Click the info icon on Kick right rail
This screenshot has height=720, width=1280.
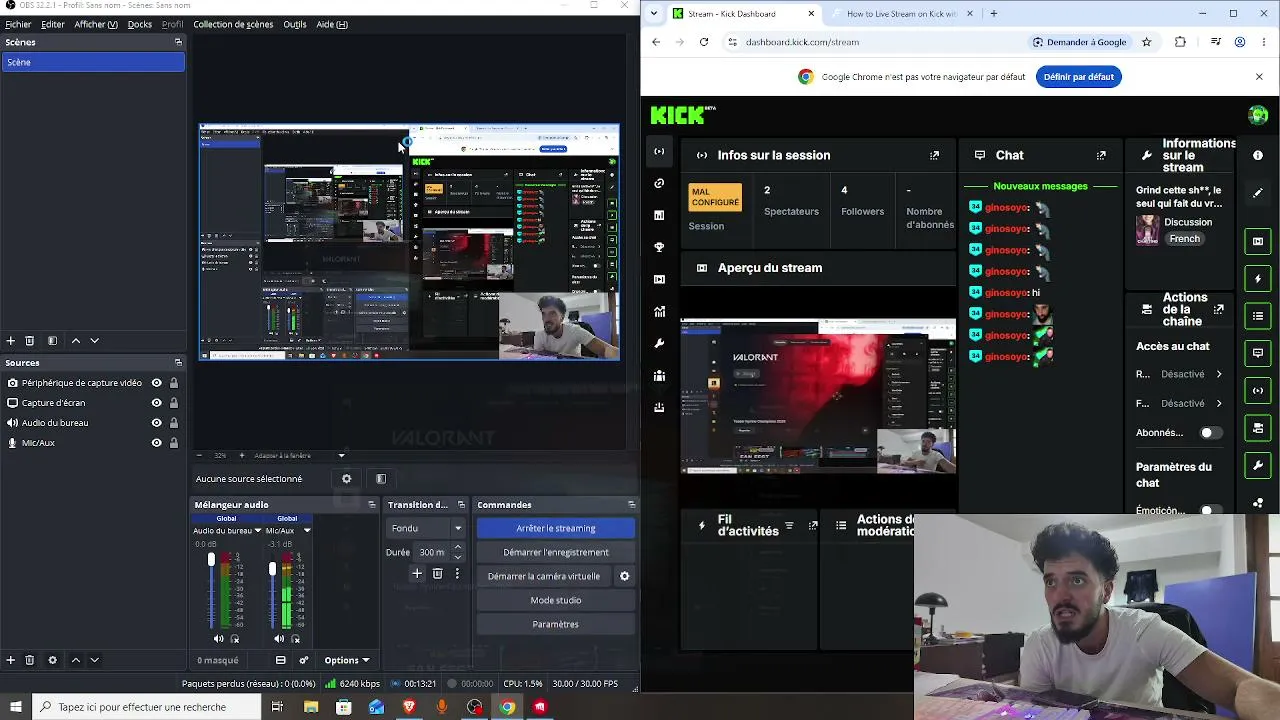(1258, 155)
